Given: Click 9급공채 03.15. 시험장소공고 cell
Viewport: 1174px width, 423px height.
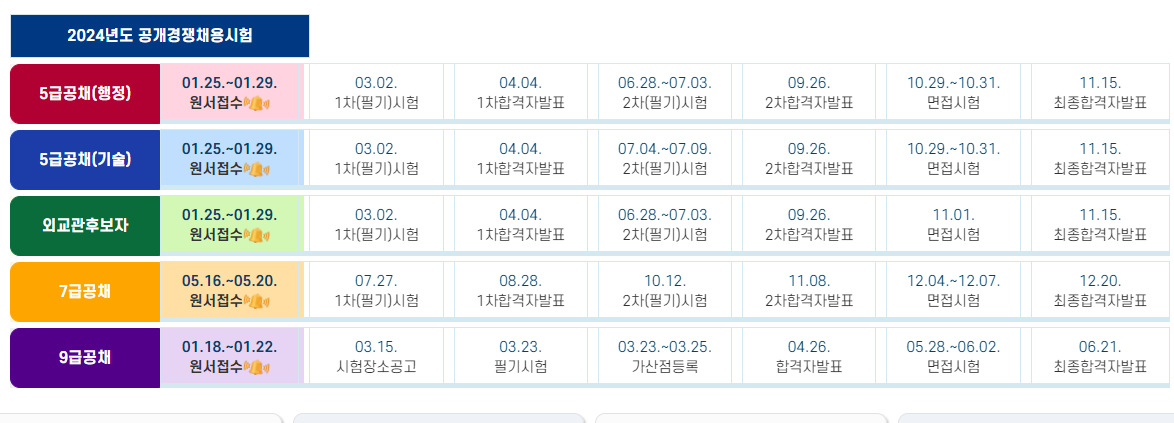Looking at the screenshot, I should 376,356.
